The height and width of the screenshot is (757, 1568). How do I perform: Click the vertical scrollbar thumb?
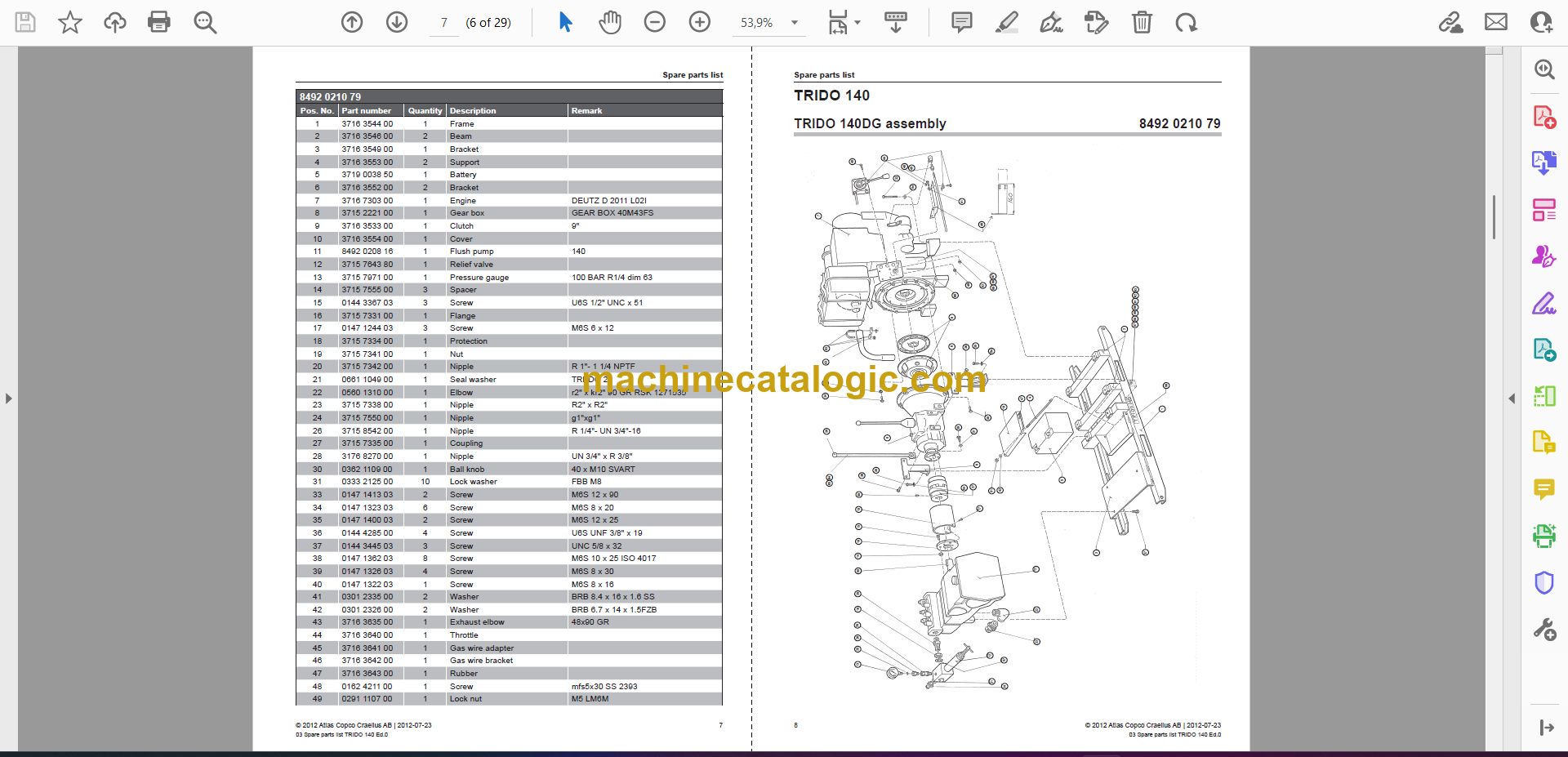[1494, 217]
